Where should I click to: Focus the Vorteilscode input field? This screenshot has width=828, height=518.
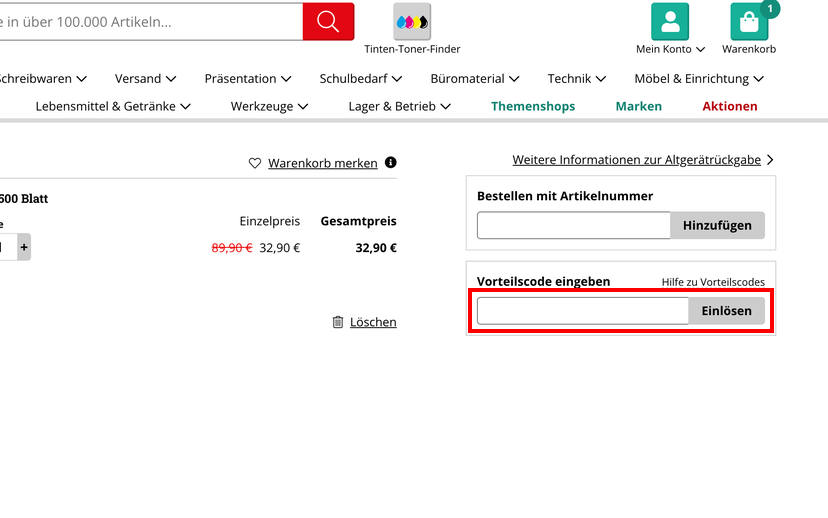(582, 311)
